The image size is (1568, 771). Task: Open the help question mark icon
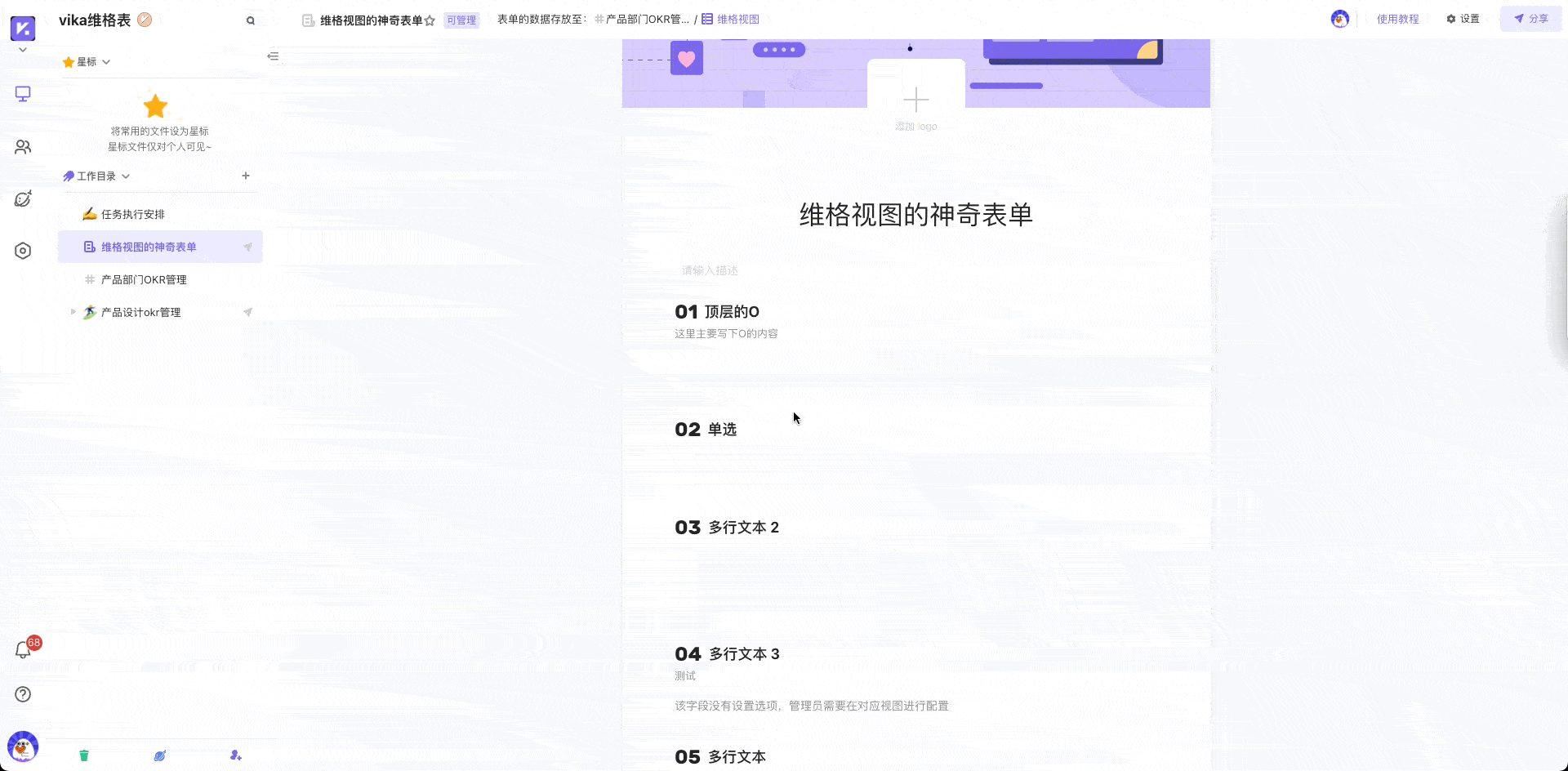[23, 694]
